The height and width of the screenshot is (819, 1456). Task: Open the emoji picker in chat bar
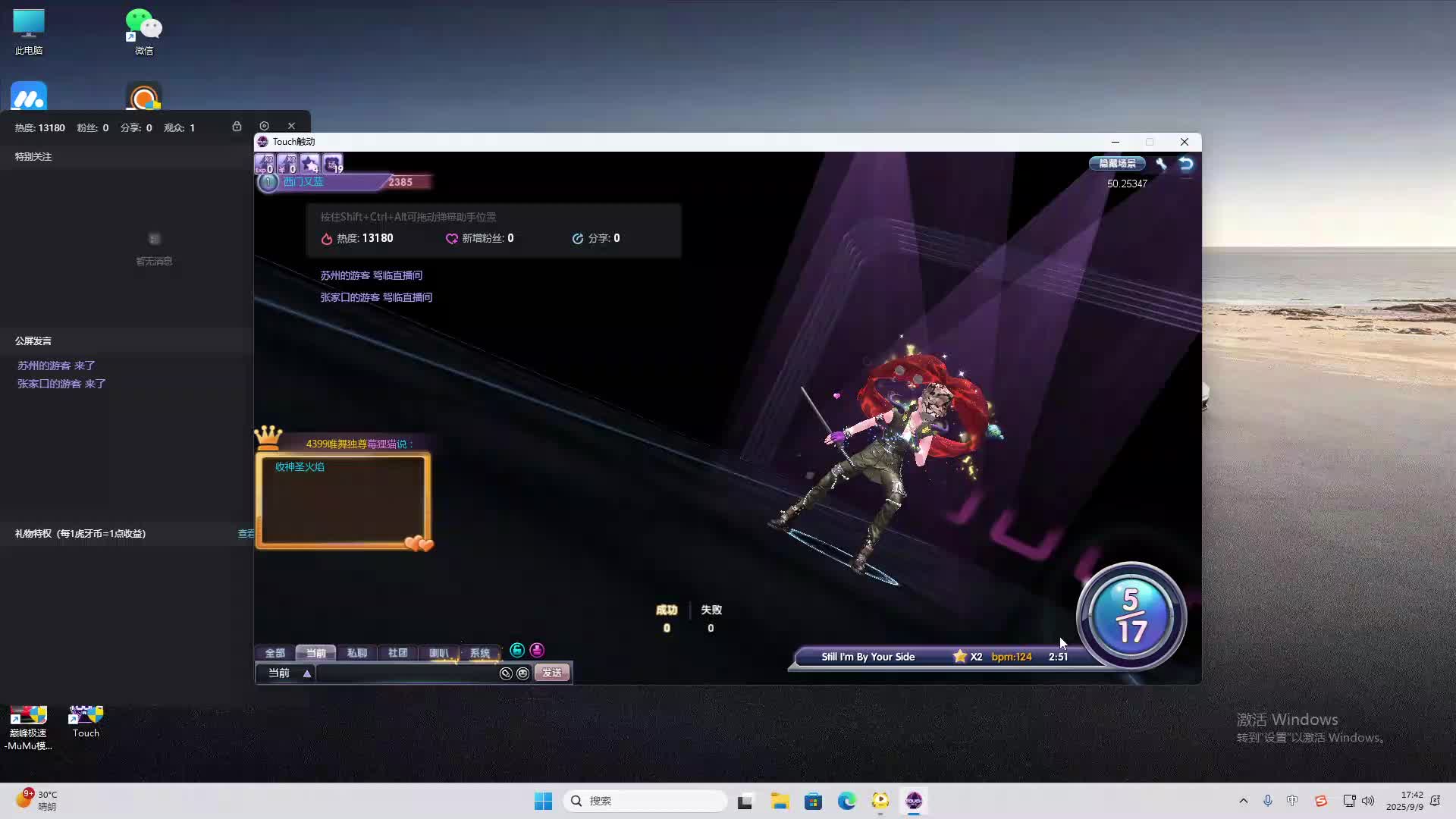(522, 673)
